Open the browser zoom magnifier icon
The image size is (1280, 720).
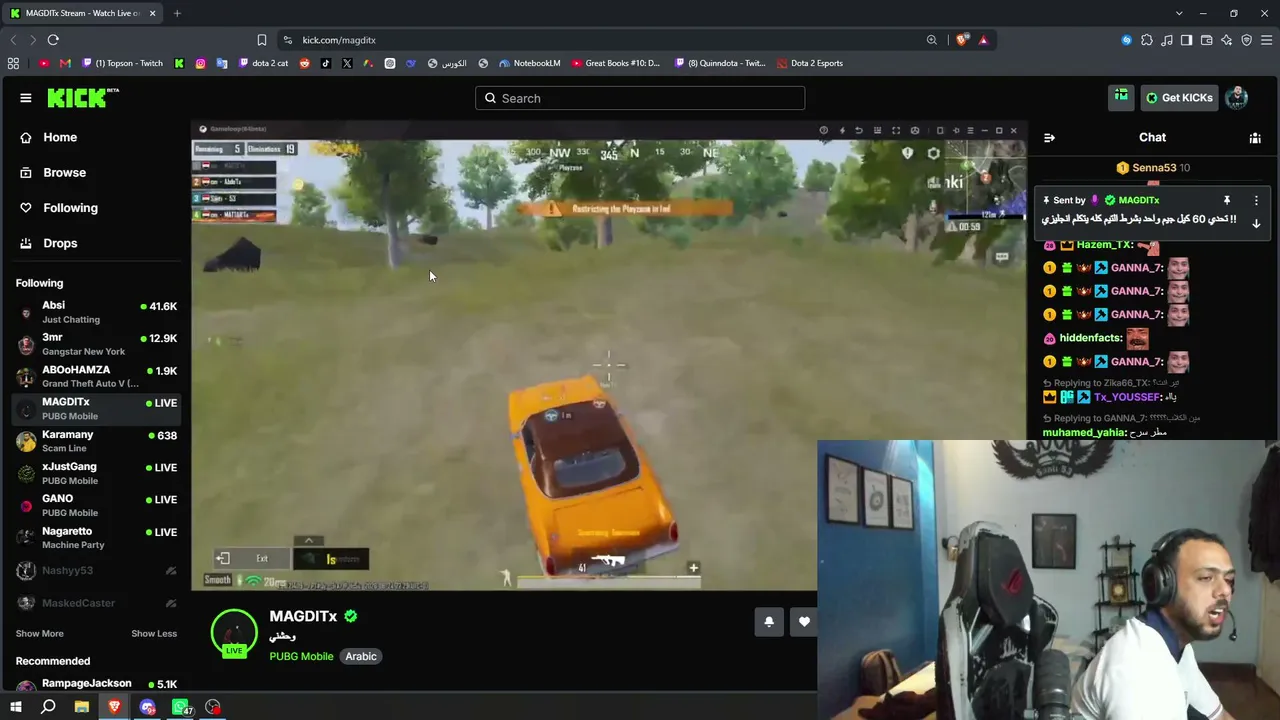(x=931, y=40)
